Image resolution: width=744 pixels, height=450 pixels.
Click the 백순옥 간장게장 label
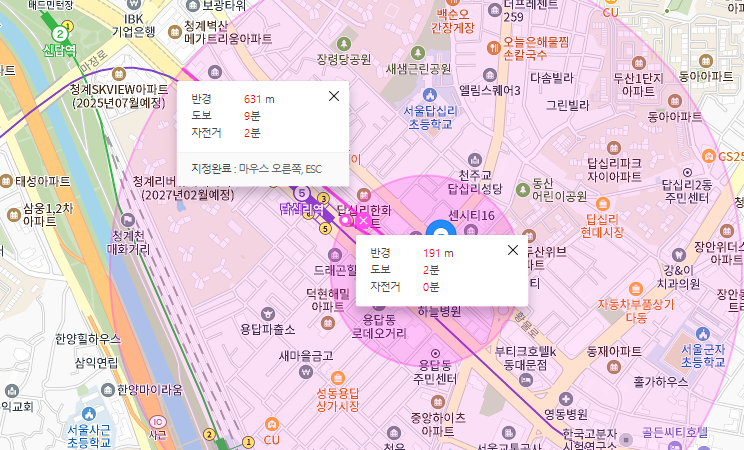point(452,21)
